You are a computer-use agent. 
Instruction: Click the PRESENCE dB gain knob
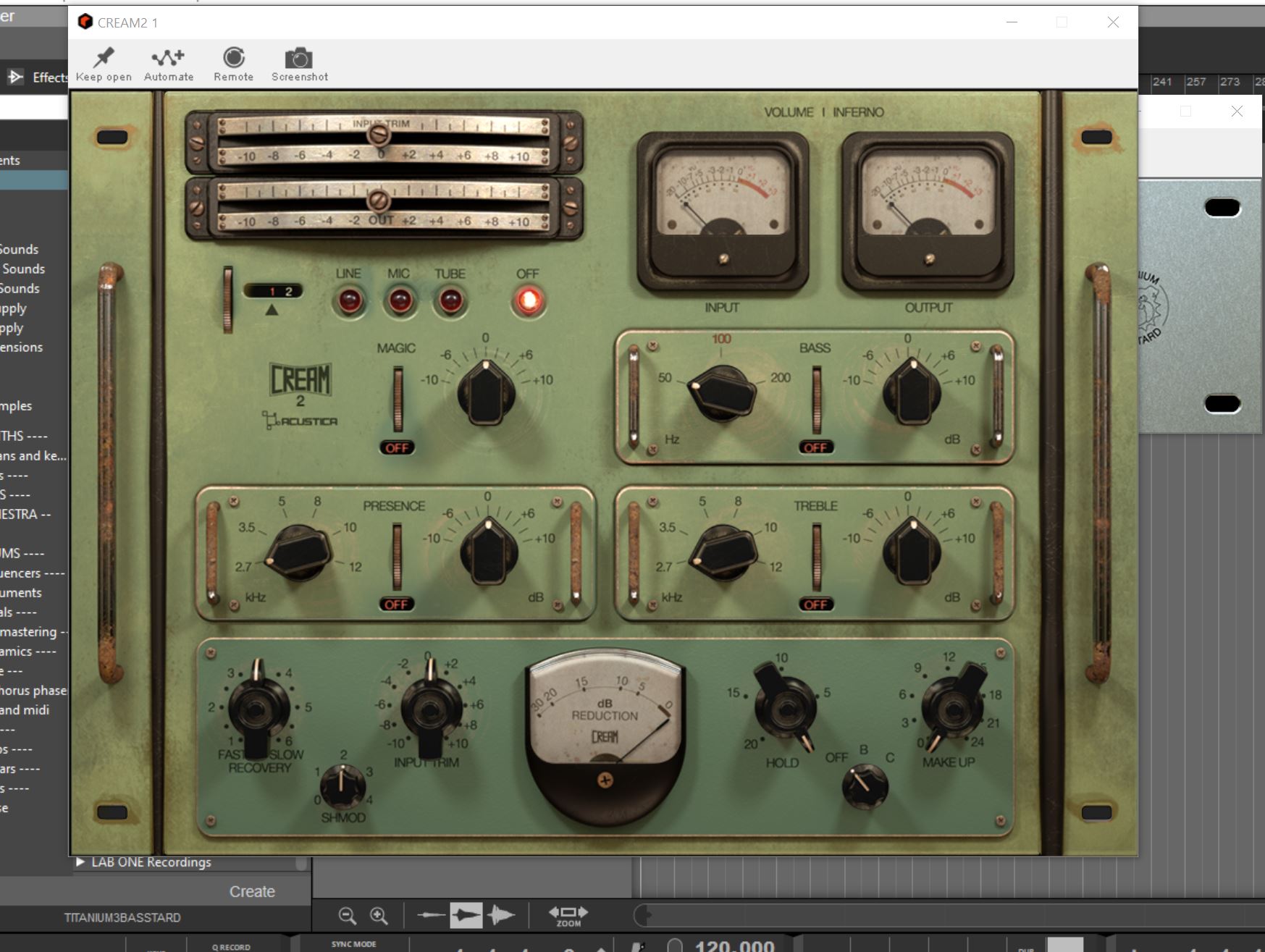[489, 552]
